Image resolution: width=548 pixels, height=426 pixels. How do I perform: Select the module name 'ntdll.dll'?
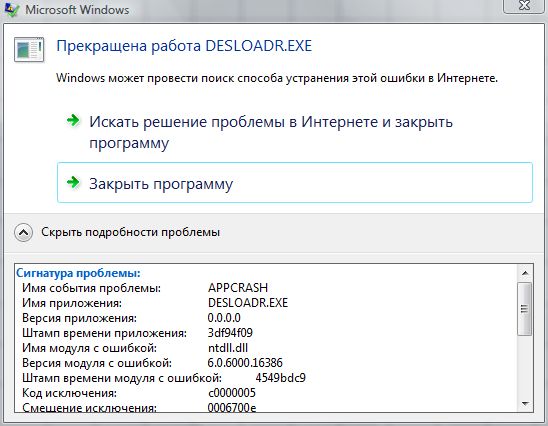228,348
